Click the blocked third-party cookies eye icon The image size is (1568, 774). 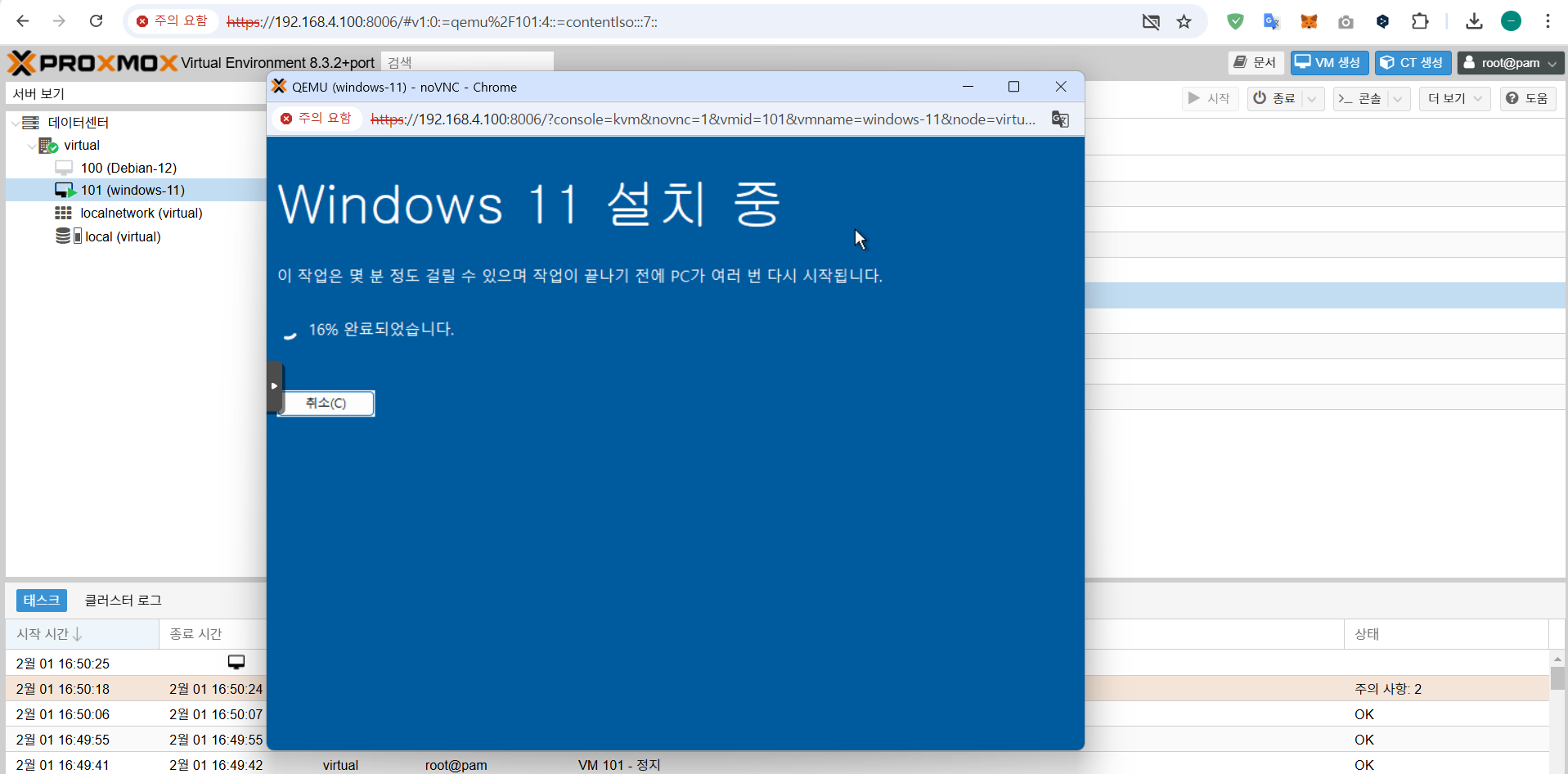coord(1151,21)
